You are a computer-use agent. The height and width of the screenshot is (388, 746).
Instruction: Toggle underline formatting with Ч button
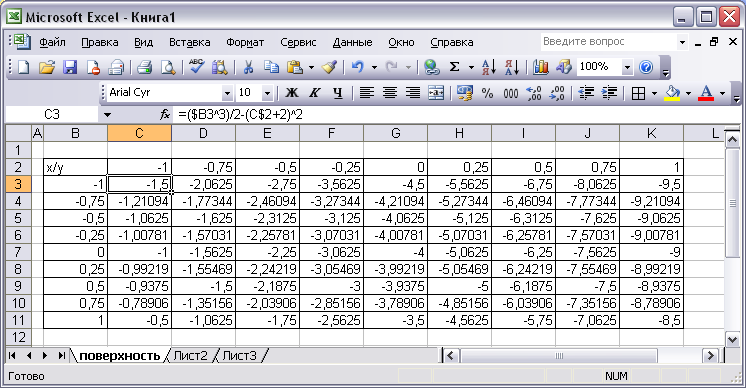(338, 93)
